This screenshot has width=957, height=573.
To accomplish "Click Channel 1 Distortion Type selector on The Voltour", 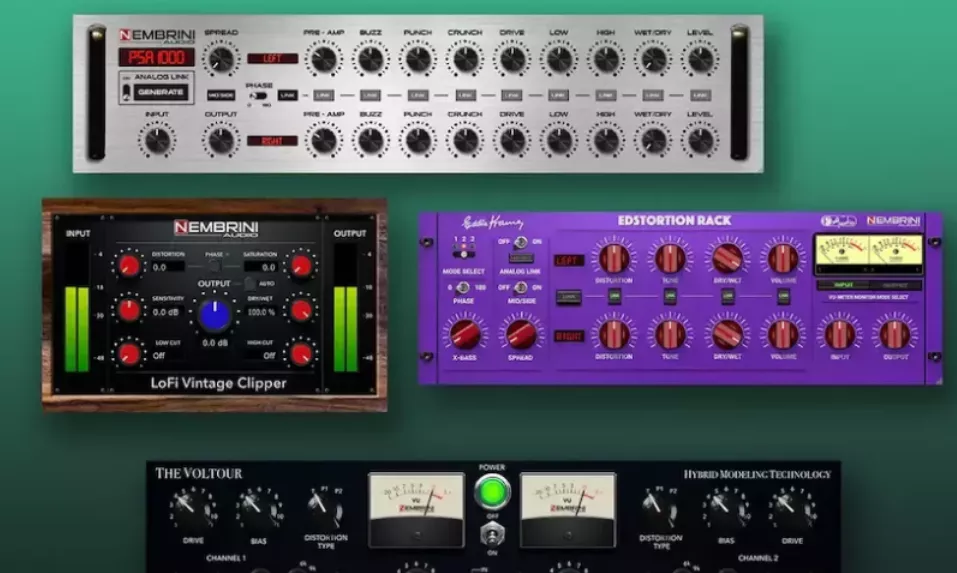I will pyautogui.click(x=325, y=509).
